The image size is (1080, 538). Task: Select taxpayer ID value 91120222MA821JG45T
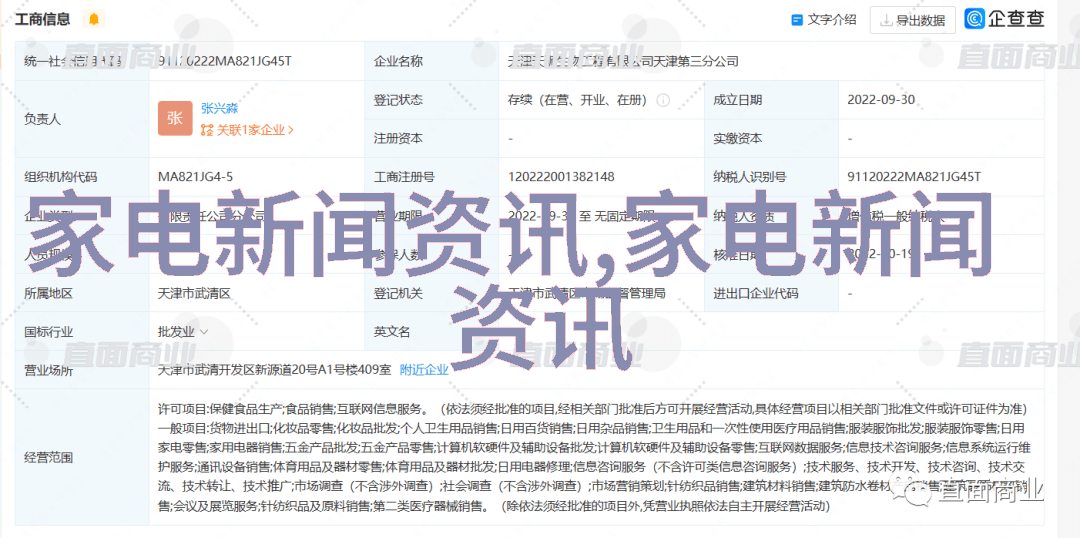(x=915, y=176)
